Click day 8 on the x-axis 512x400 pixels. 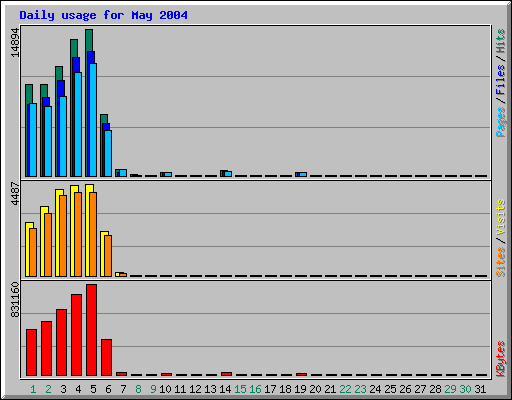pyautogui.click(x=138, y=389)
